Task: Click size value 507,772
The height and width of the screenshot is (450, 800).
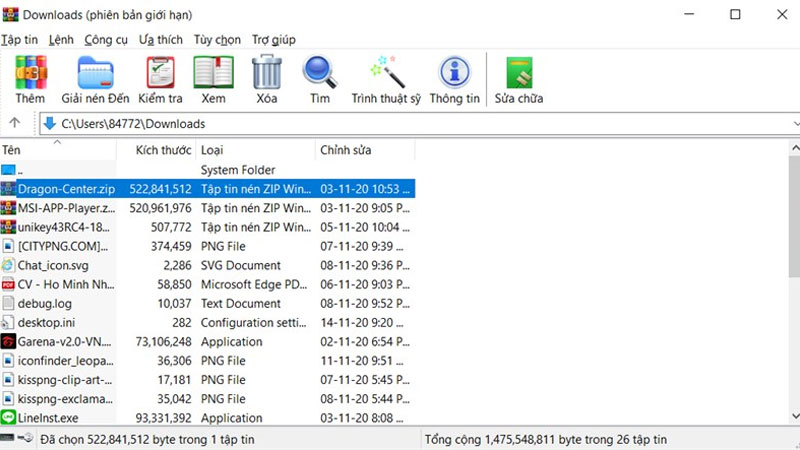Action: pyautogui.click(x=171, y=227)
